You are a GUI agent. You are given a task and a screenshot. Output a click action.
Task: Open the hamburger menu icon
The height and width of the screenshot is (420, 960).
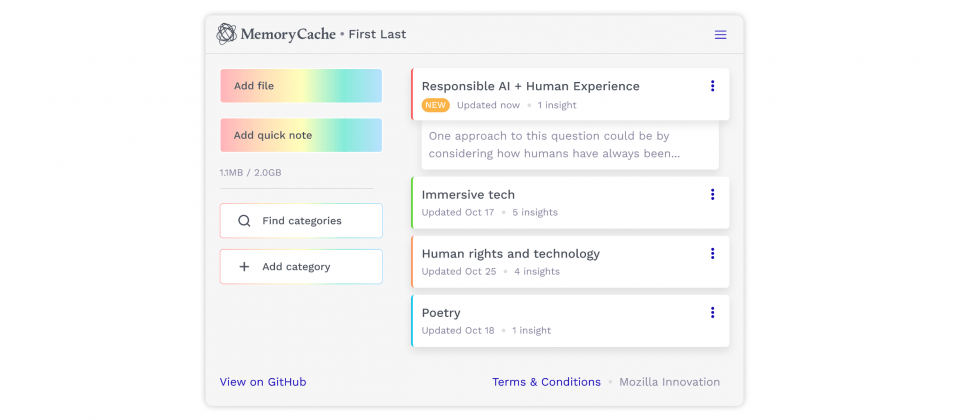coord(720,35)
